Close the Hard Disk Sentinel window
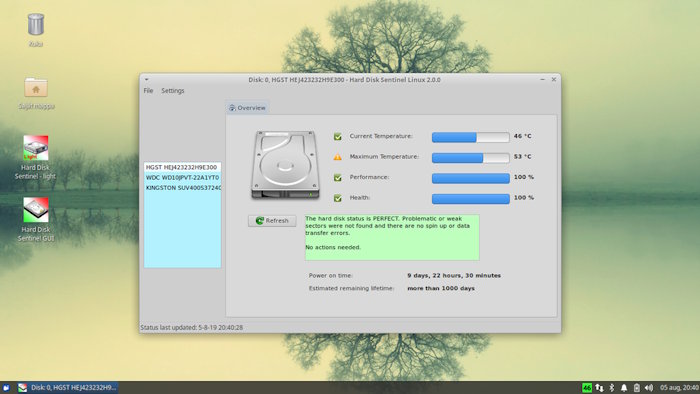This screenshot has width=700, height=394. (x=554, y=79)
